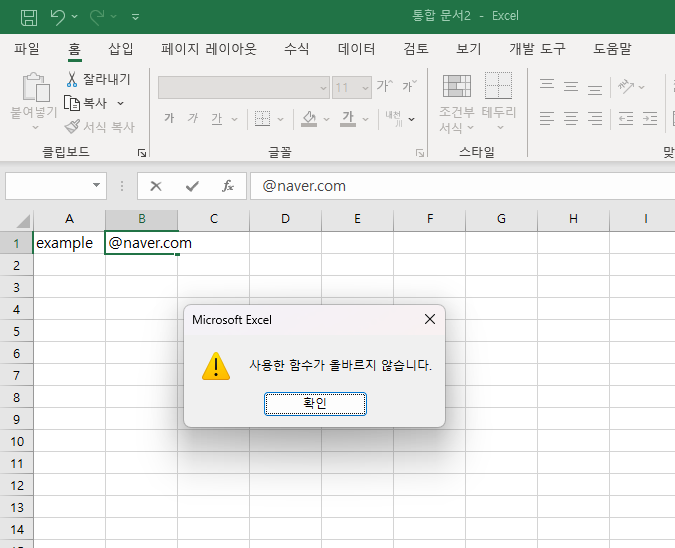Select the row 5 header
The width and height of the screenshot is (675, 548).
pos(16,331)
